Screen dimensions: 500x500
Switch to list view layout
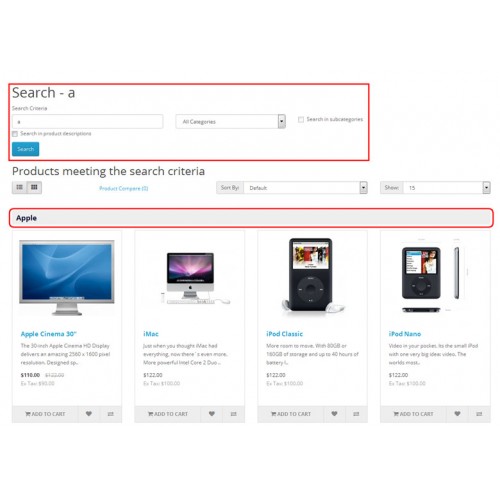[x=20, y=187]
